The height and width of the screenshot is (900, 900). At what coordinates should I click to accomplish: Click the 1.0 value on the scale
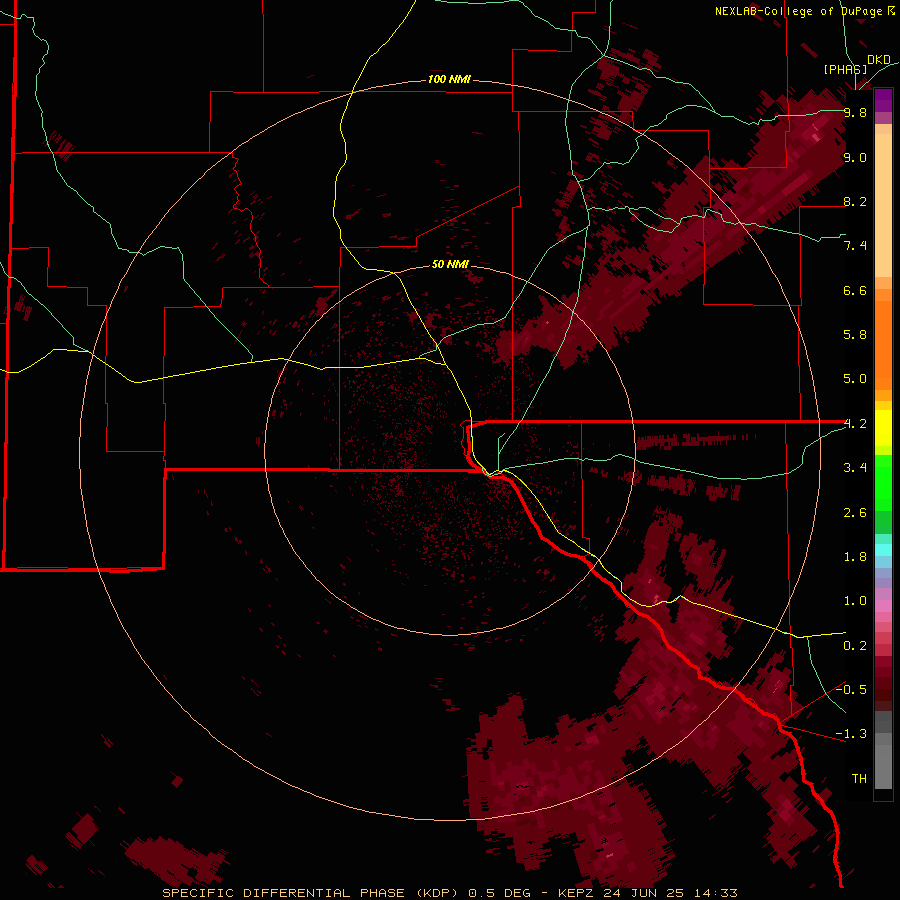tap(855, 601)
